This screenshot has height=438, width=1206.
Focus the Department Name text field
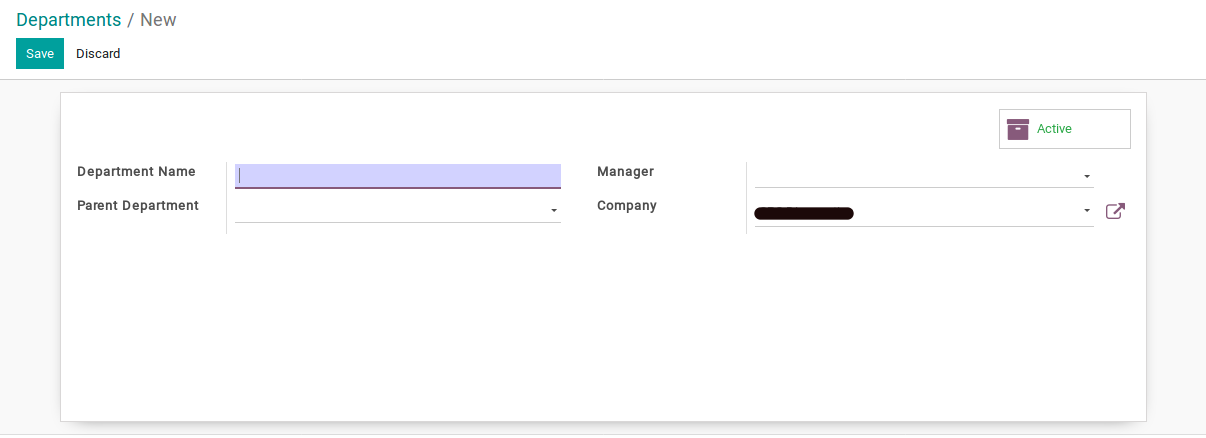point(398,176)
